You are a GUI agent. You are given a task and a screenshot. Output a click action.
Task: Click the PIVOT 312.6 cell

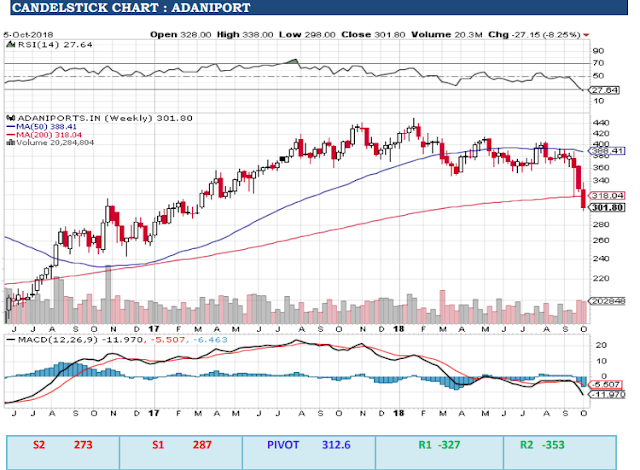coord(309,452)
